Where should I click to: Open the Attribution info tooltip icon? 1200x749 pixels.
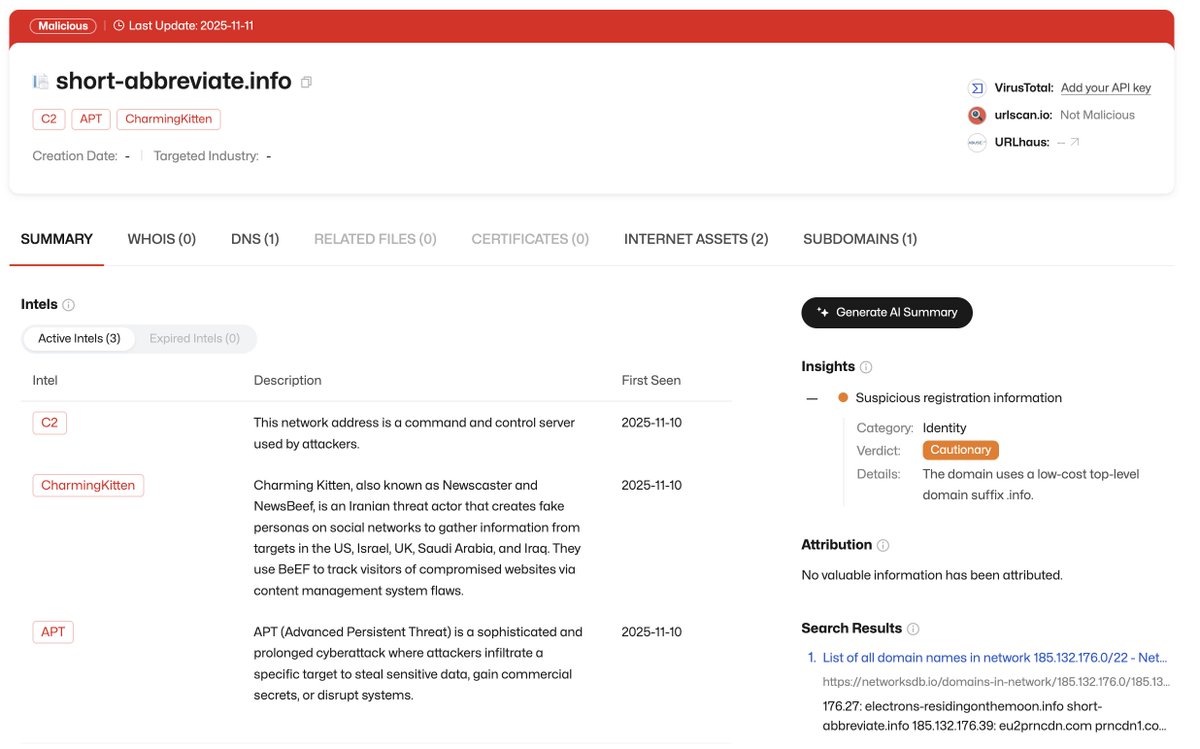883,545
